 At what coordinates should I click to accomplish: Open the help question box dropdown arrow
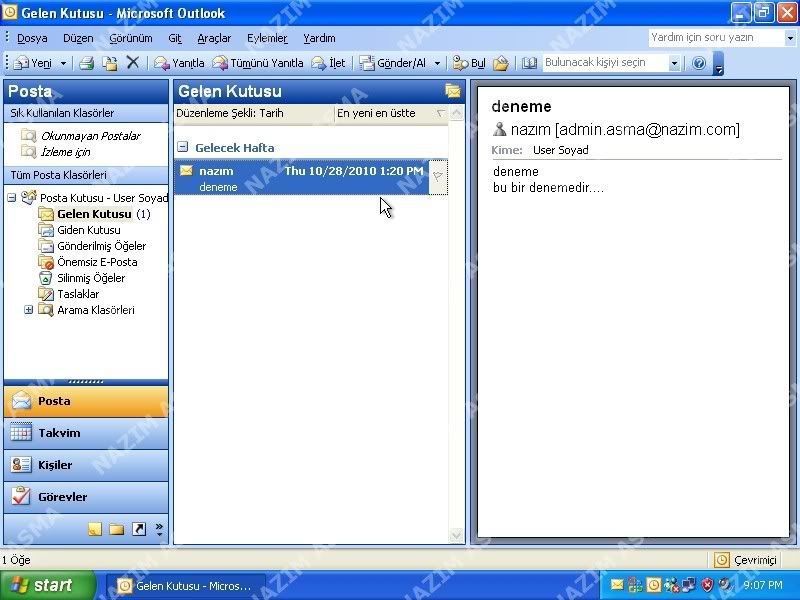tap(790, 38)
